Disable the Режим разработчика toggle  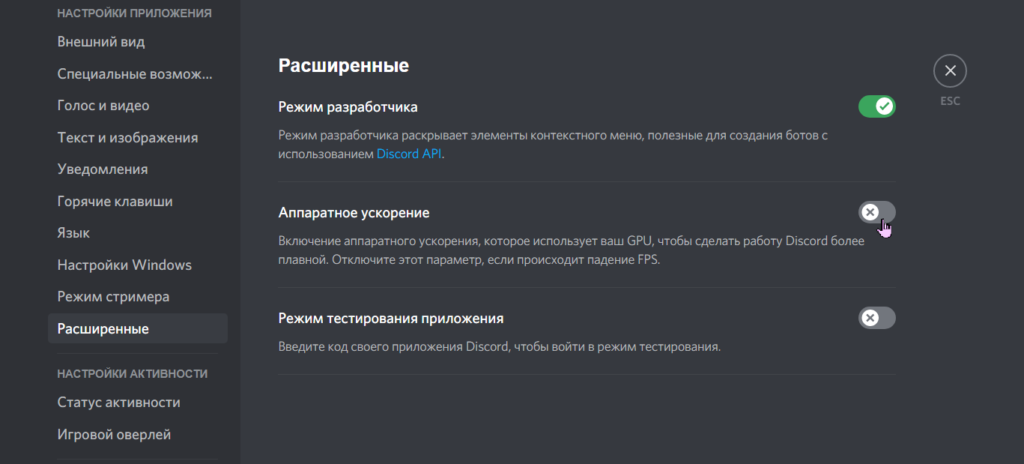(x=876, y=106)
